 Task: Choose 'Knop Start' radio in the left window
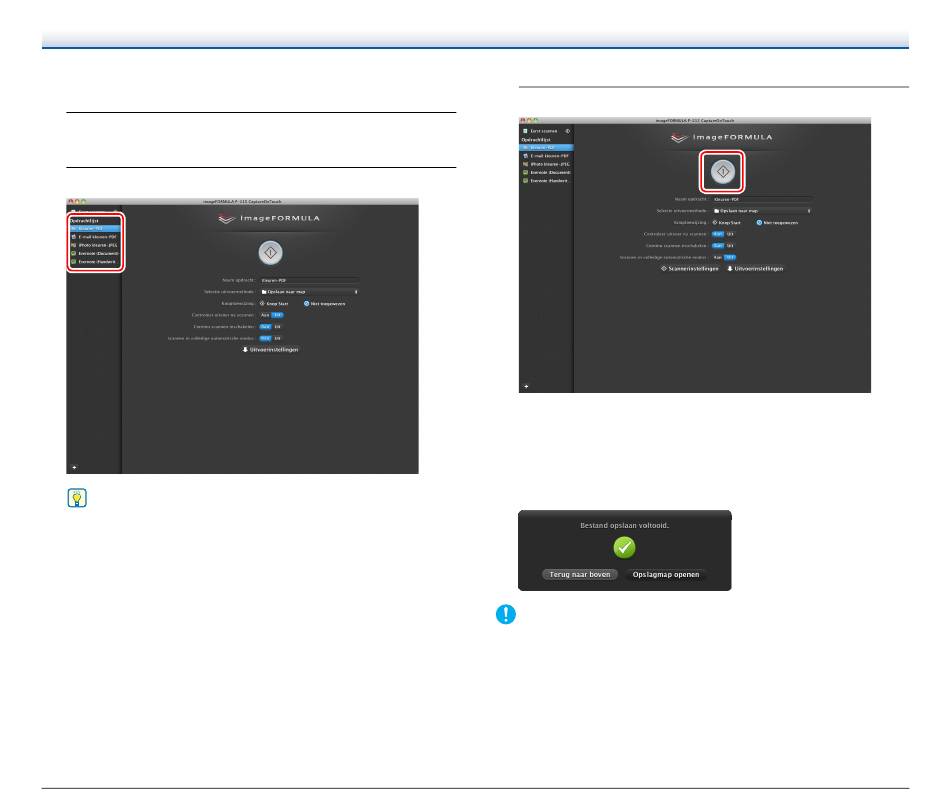click(262, 303)
